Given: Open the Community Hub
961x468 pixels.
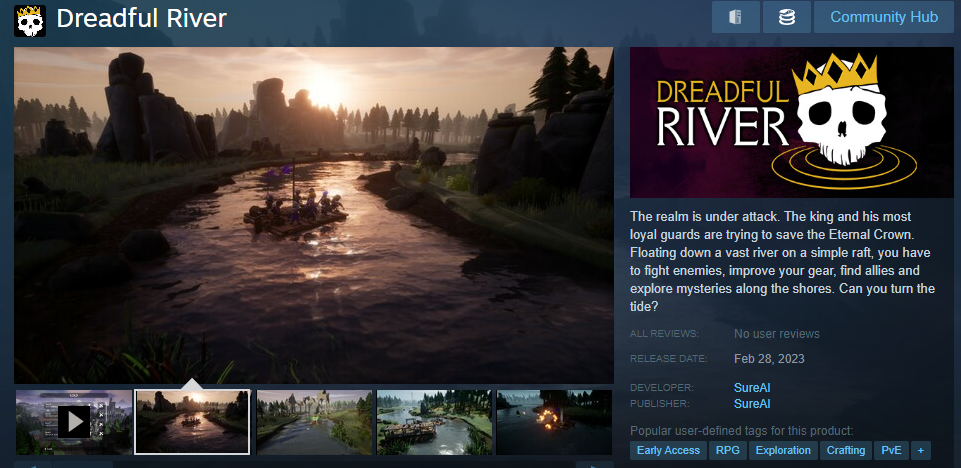Looking at the screenshot, I should click(884, 17).
